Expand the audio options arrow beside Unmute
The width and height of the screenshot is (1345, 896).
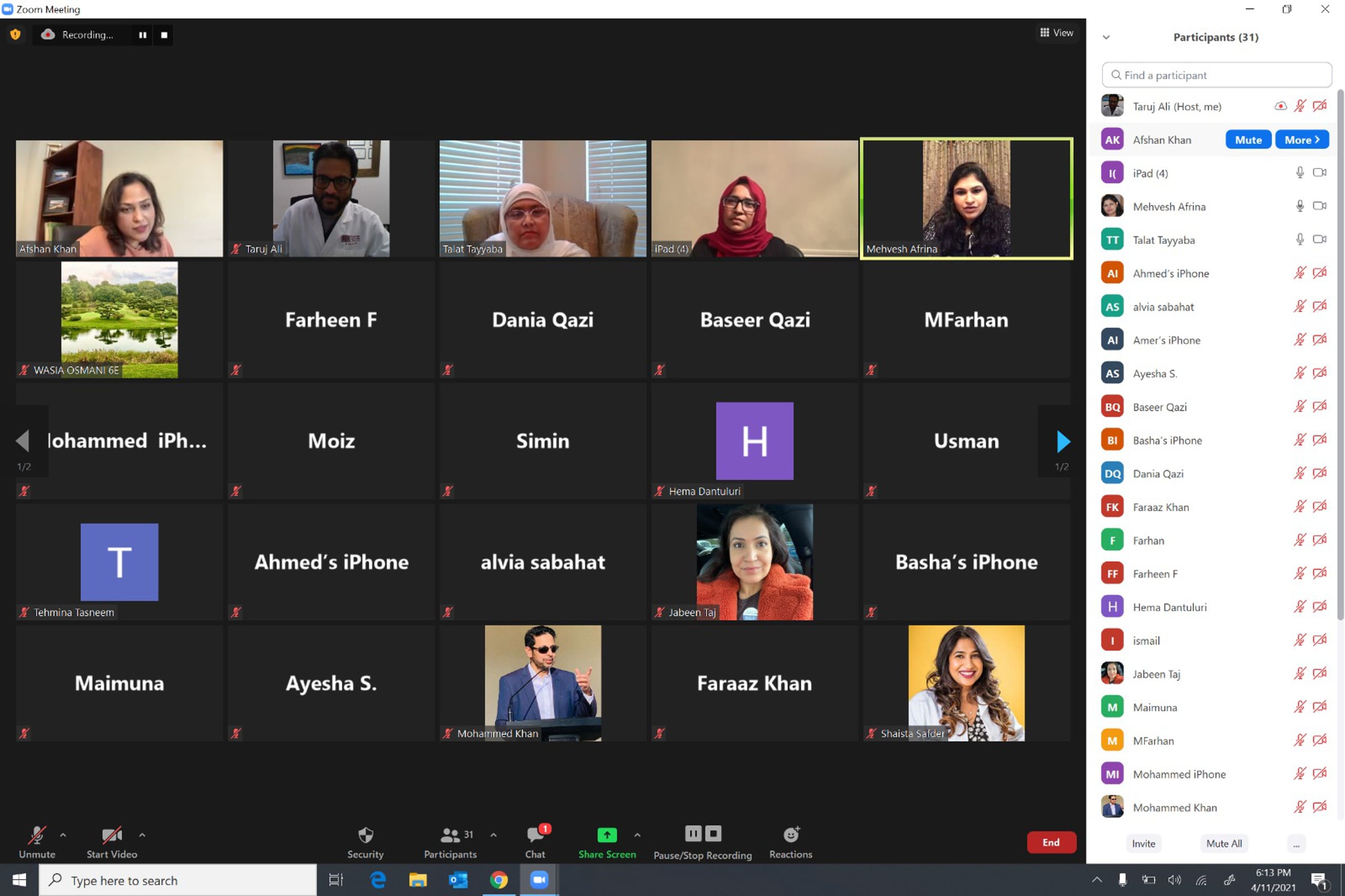click(63, 835)
